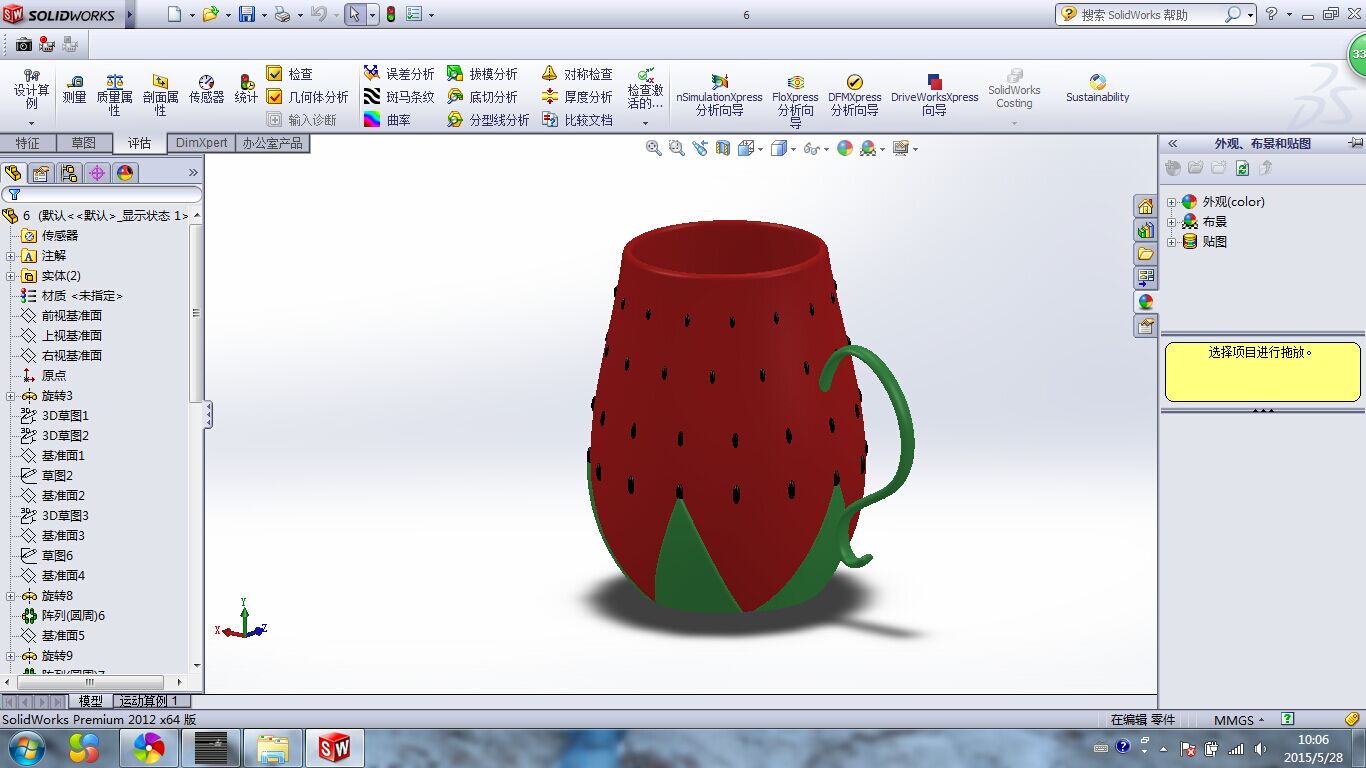1366x768 pixels.
Task: Open Section Properties (剖面属性)
Action: (160, 93)
